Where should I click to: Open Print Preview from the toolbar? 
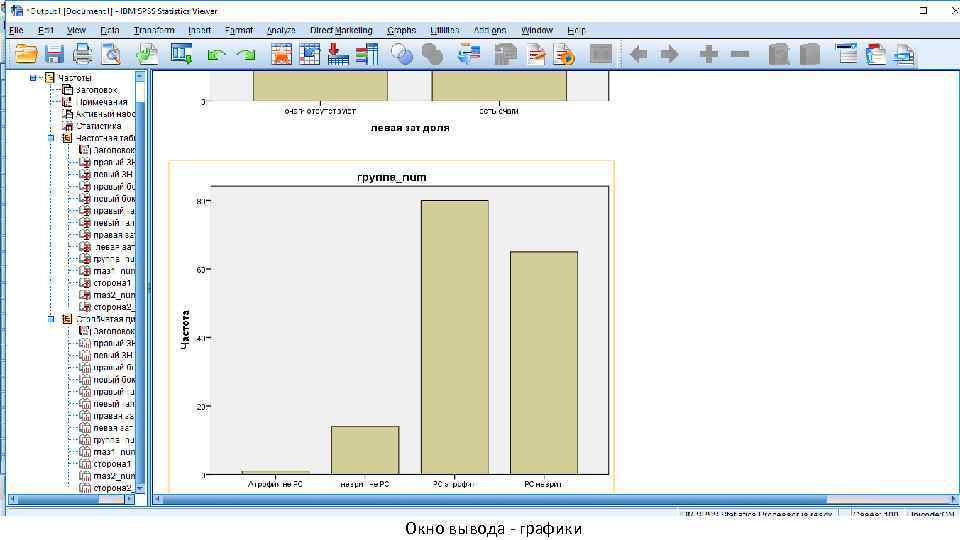pyautogui.click(x=111, y=54)
